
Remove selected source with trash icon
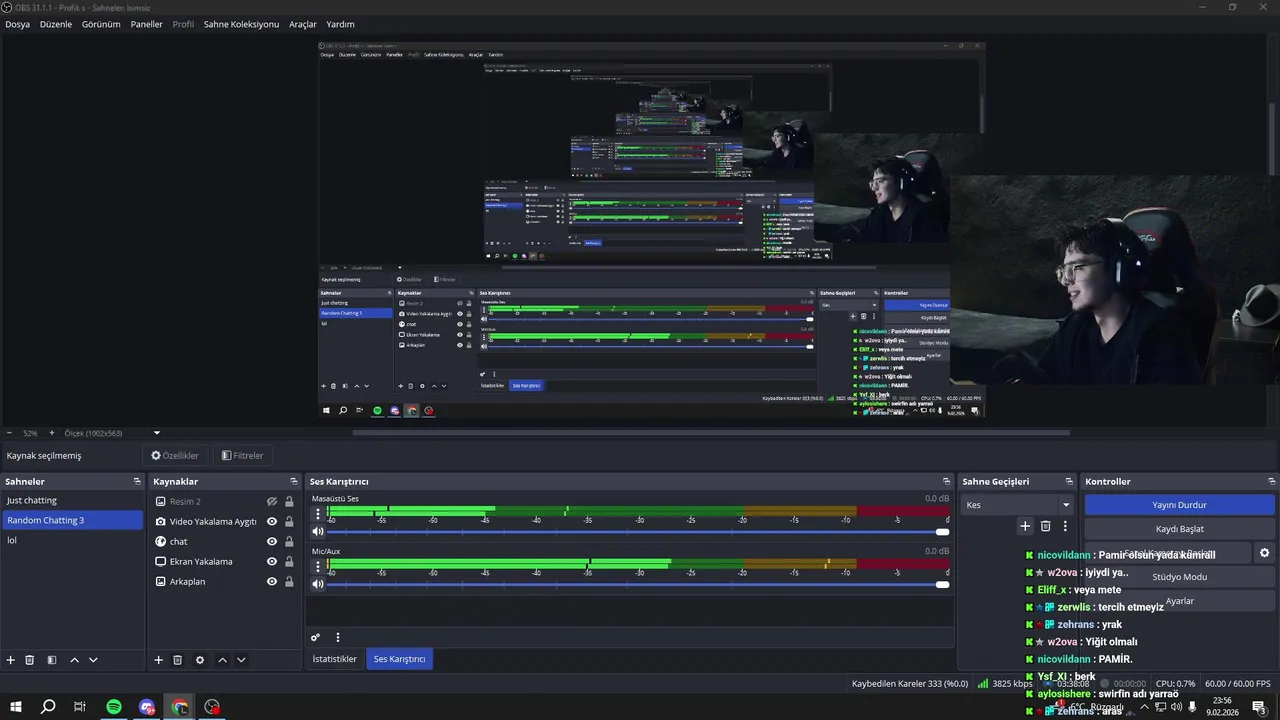[178, 660]
